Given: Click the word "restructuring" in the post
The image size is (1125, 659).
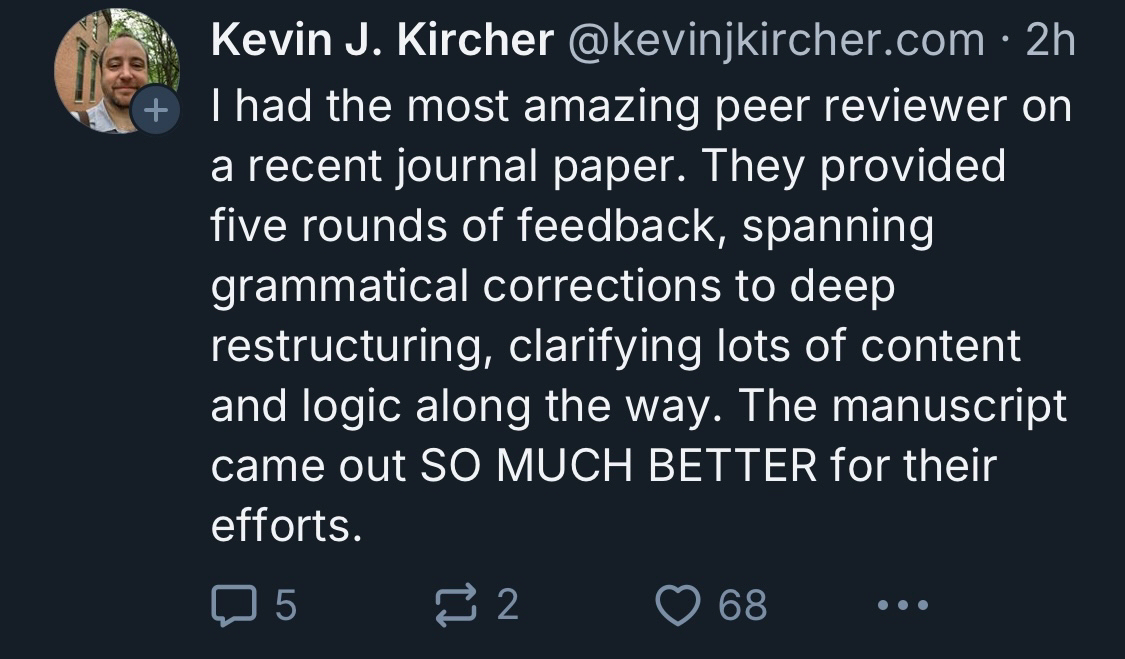Looking at the screenshot, I should pos(350,346).
